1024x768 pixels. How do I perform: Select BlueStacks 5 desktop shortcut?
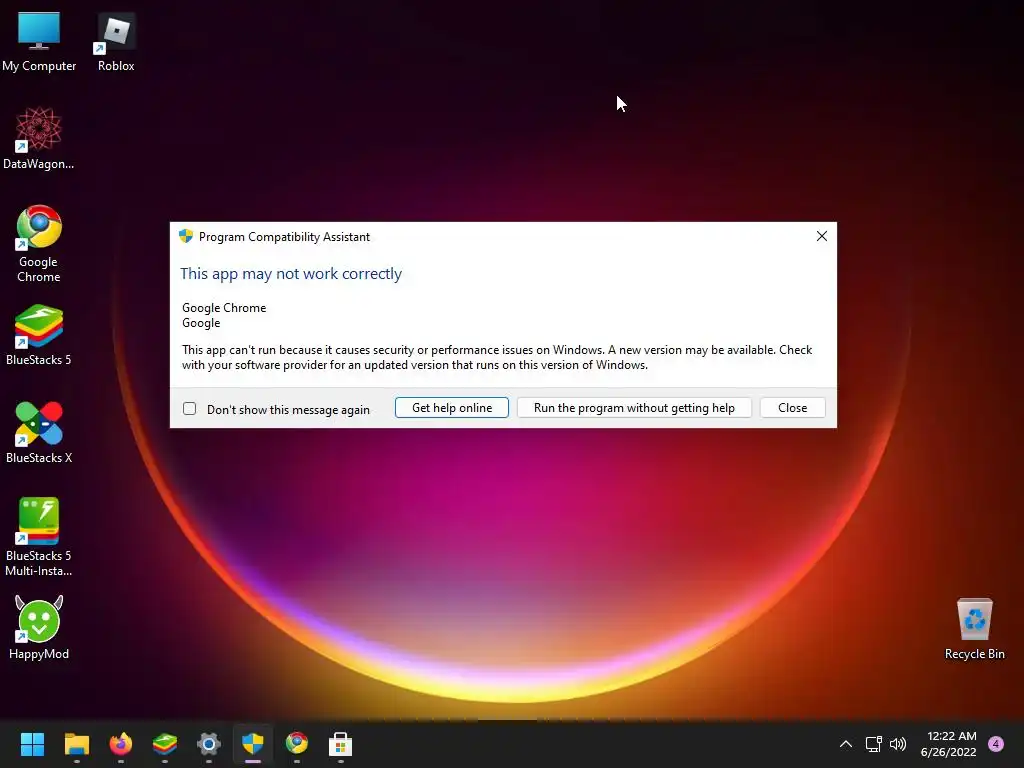click(x=39, y=334)
